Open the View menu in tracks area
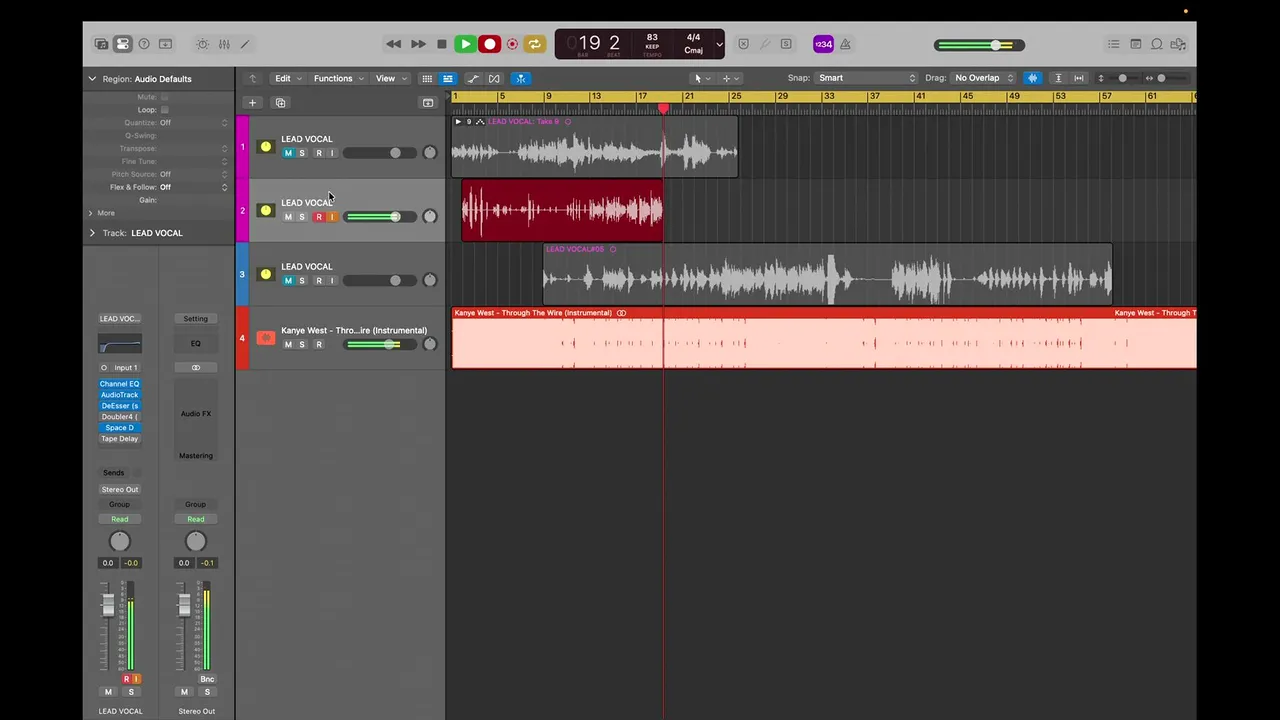The height and width of the screenshot is (720, 1280). click(x=389, y=78)
